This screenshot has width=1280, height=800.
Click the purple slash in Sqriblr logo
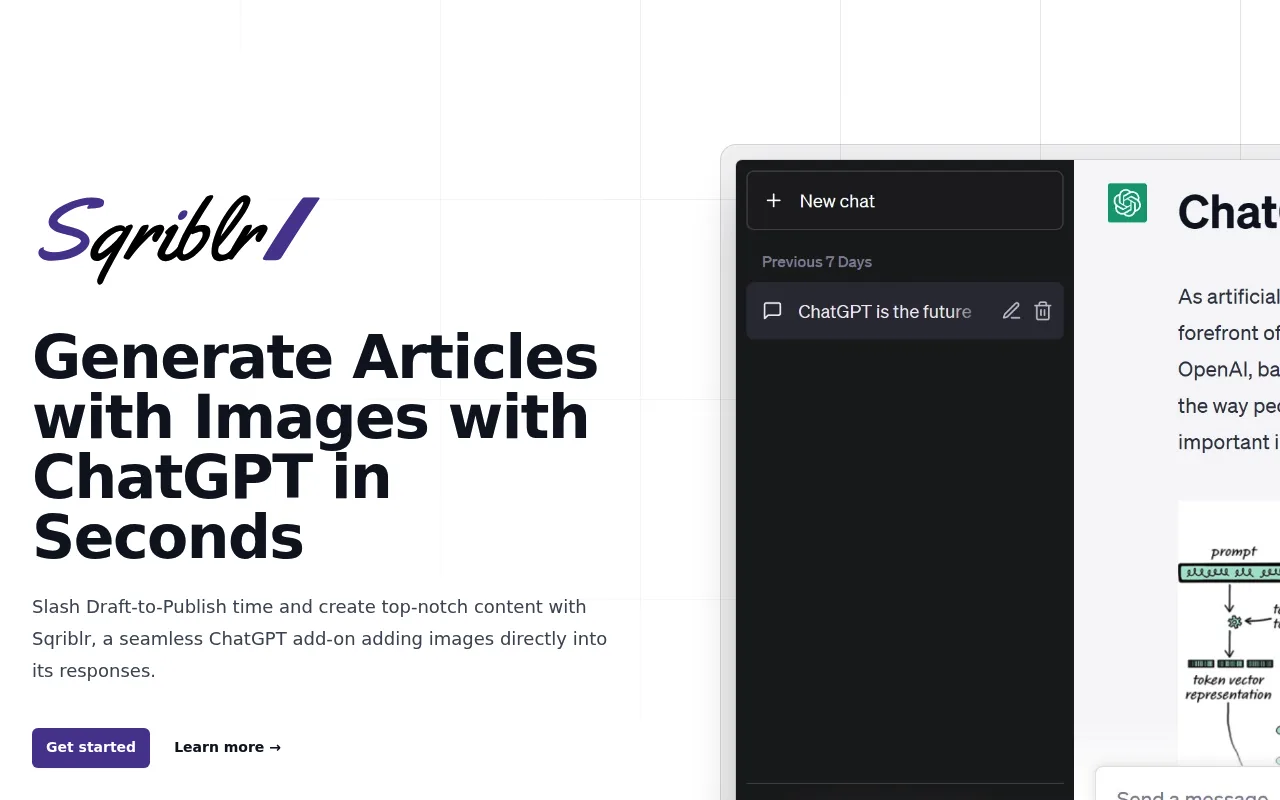pos(292,229)
